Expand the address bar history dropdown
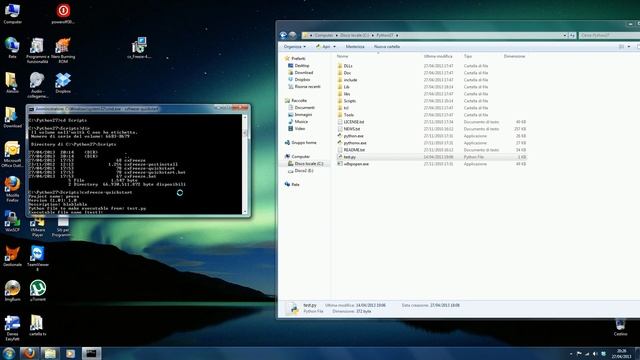Image resolution: width=640 pixels, height=360 pixels. point(564,36)
